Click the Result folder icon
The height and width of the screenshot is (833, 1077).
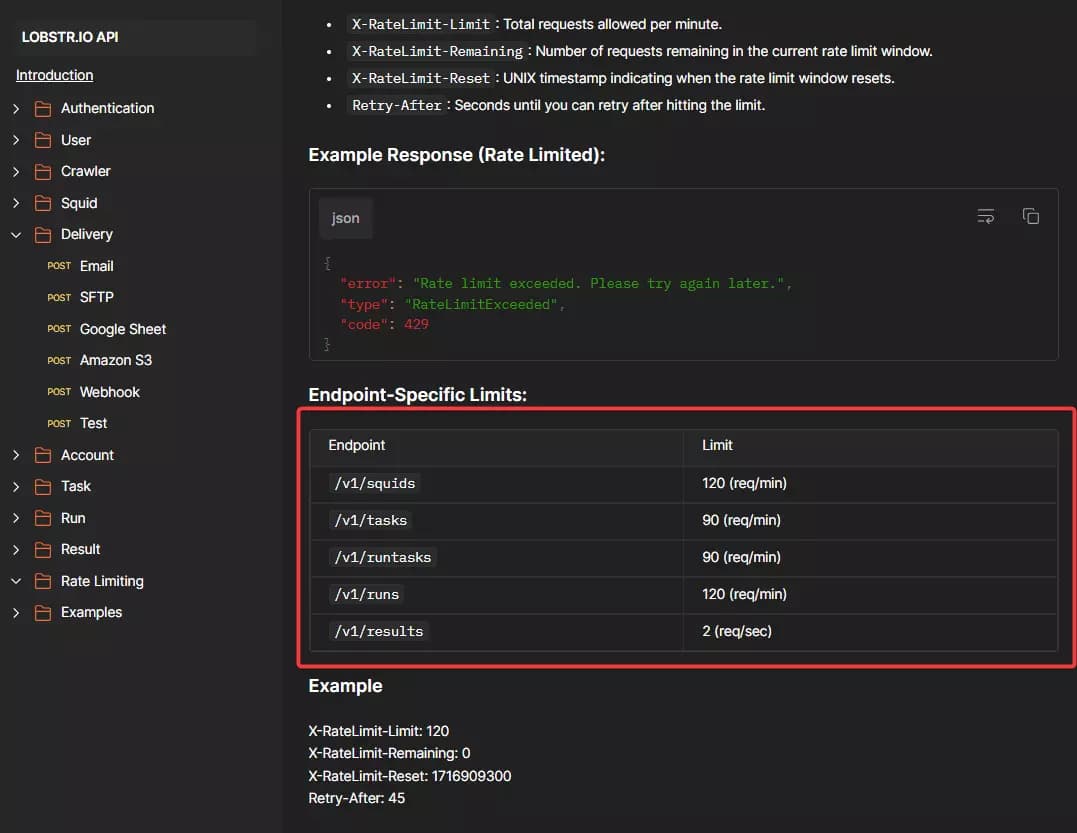tap(43, 549)
